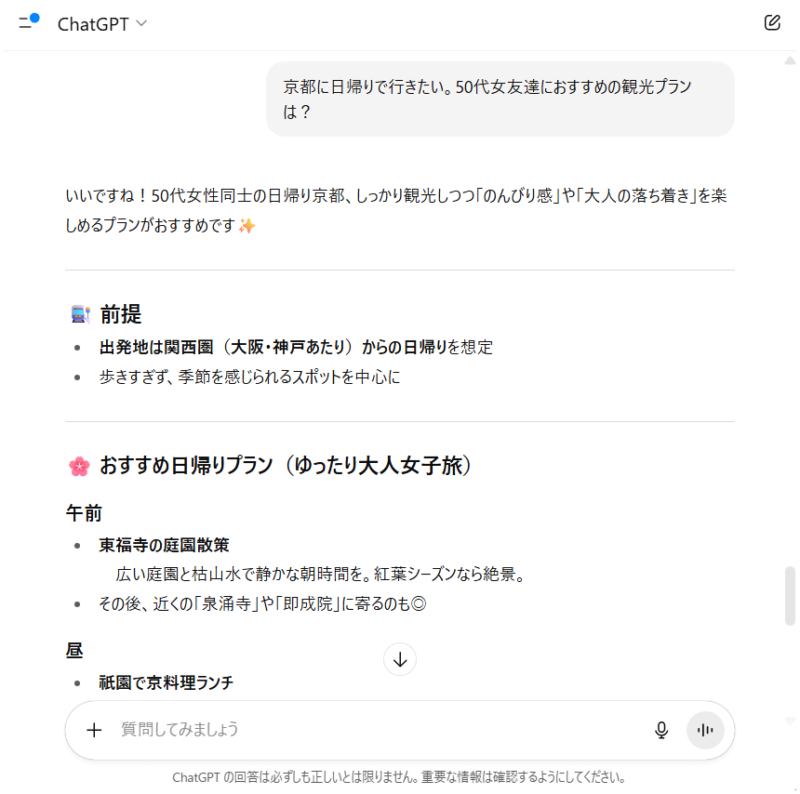Screen dimensions: 800x794
Task: Click the 前提 heading text
Action: (120, 315)
